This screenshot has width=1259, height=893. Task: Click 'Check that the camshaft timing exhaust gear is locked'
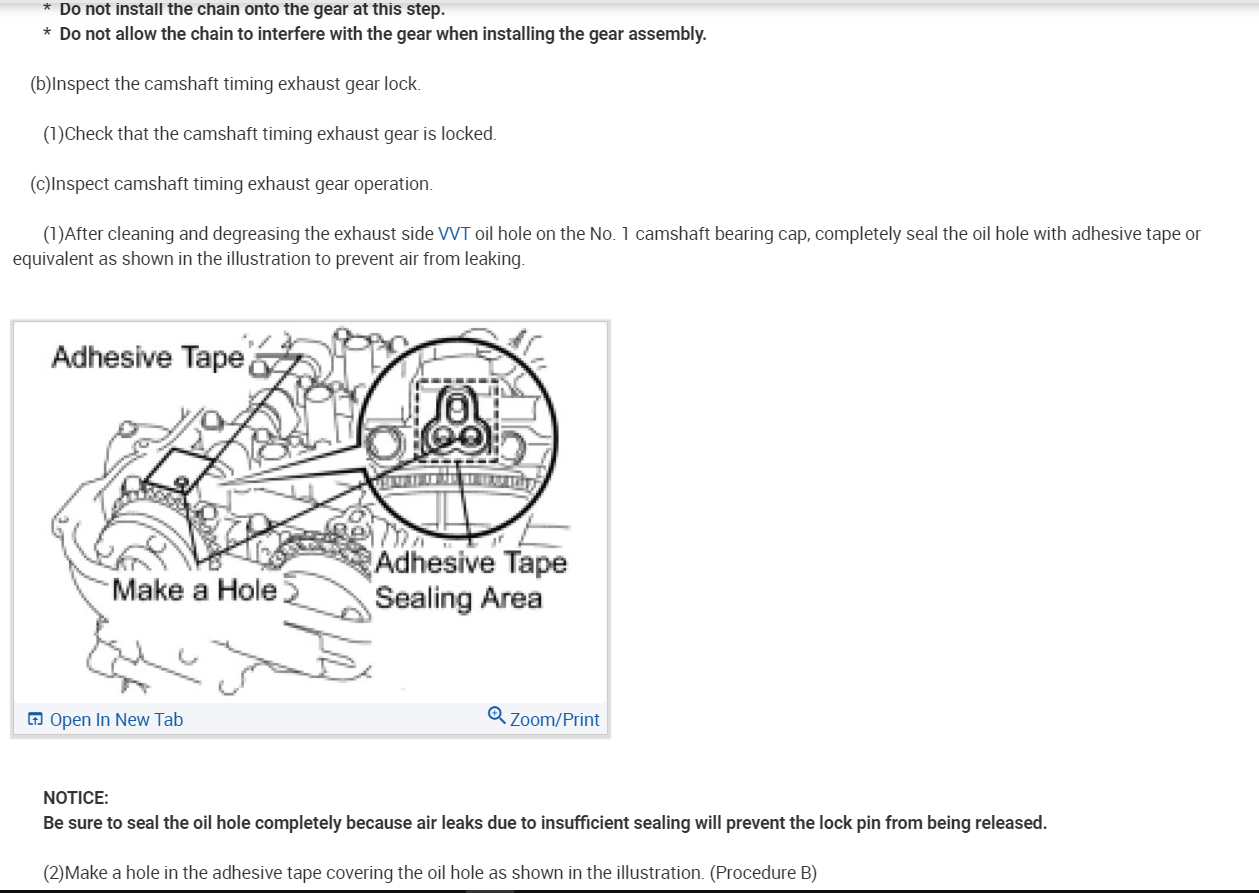(x=269, y=134)
